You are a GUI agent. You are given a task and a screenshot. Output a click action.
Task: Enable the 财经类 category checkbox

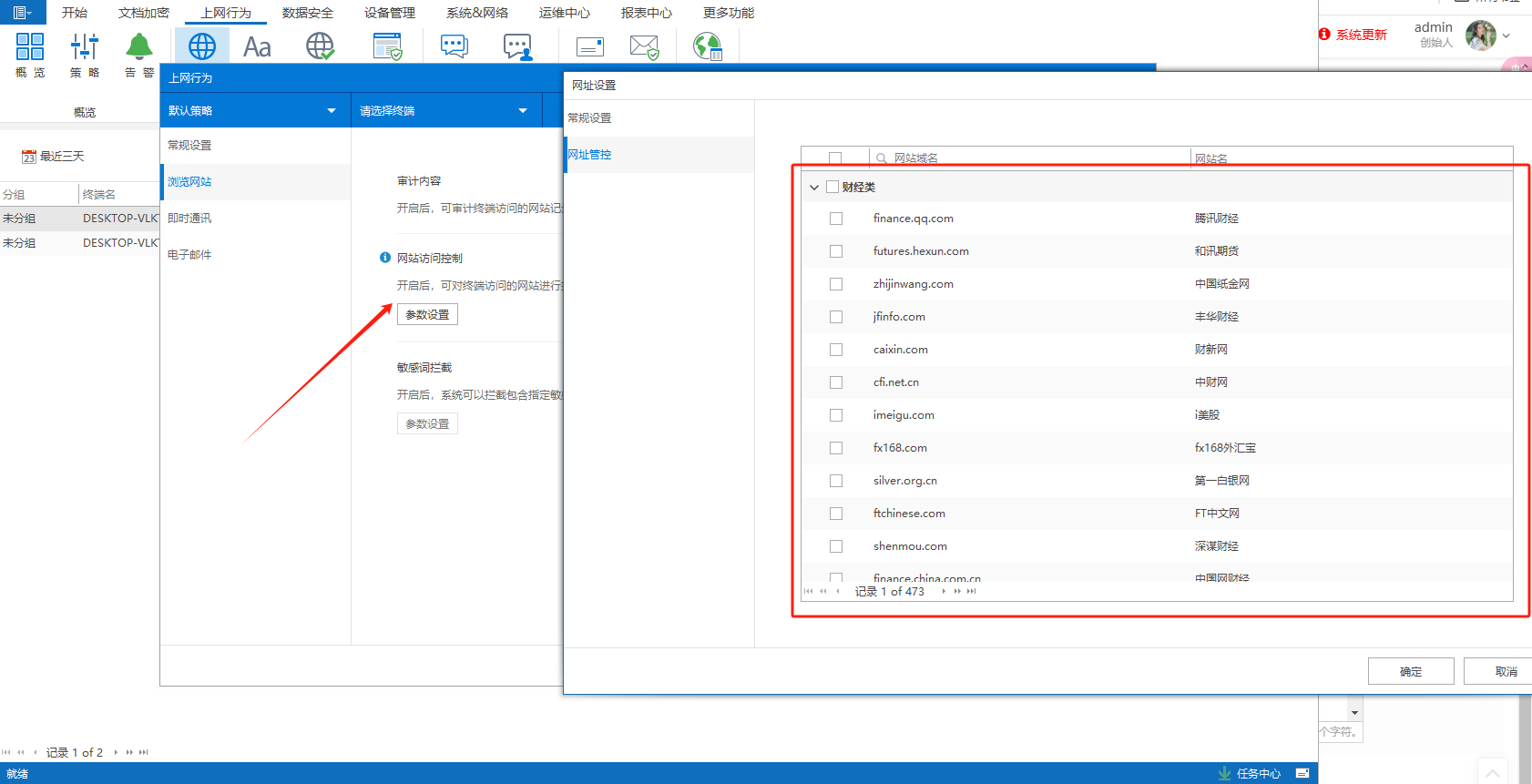(832, 187)
